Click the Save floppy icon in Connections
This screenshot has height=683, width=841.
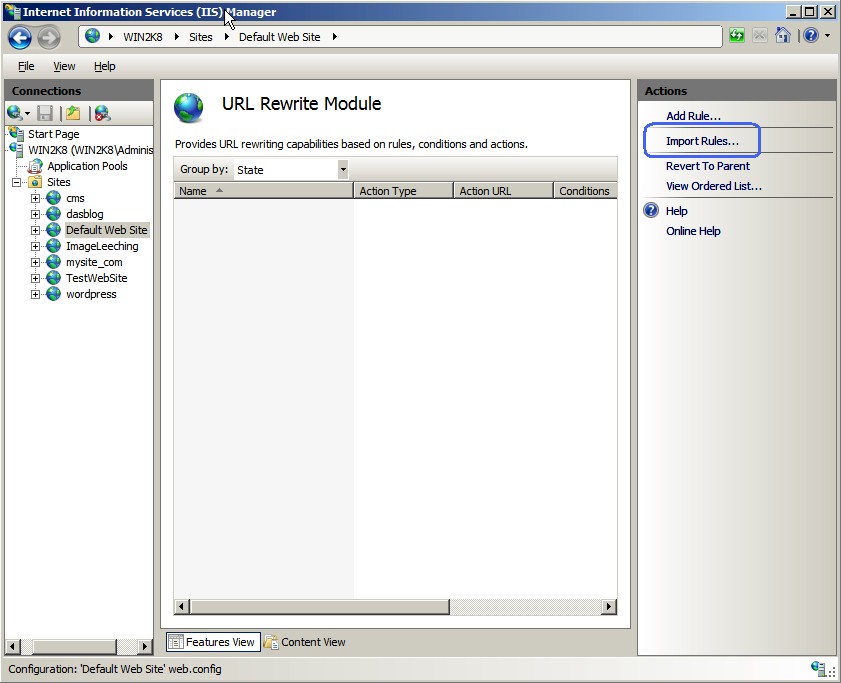45,113
